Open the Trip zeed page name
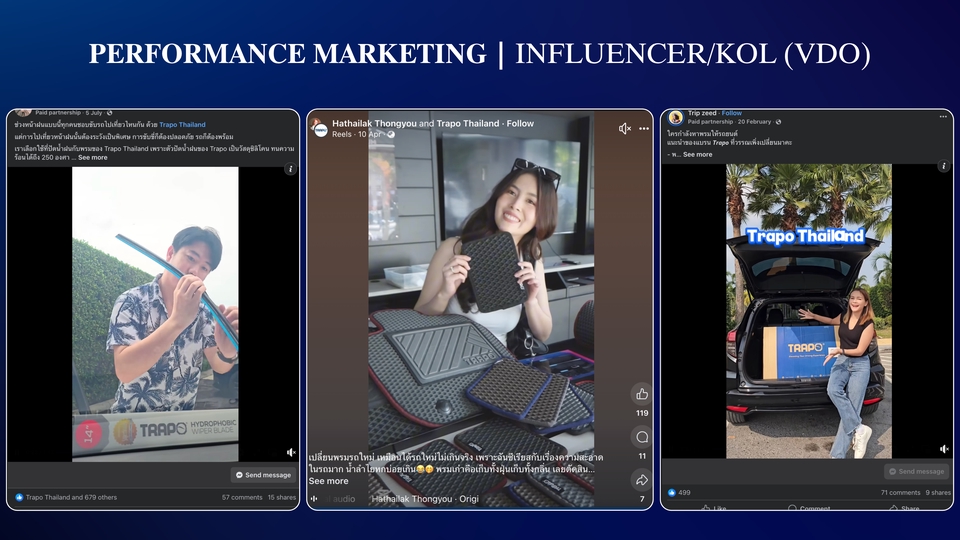 [702, 113]
